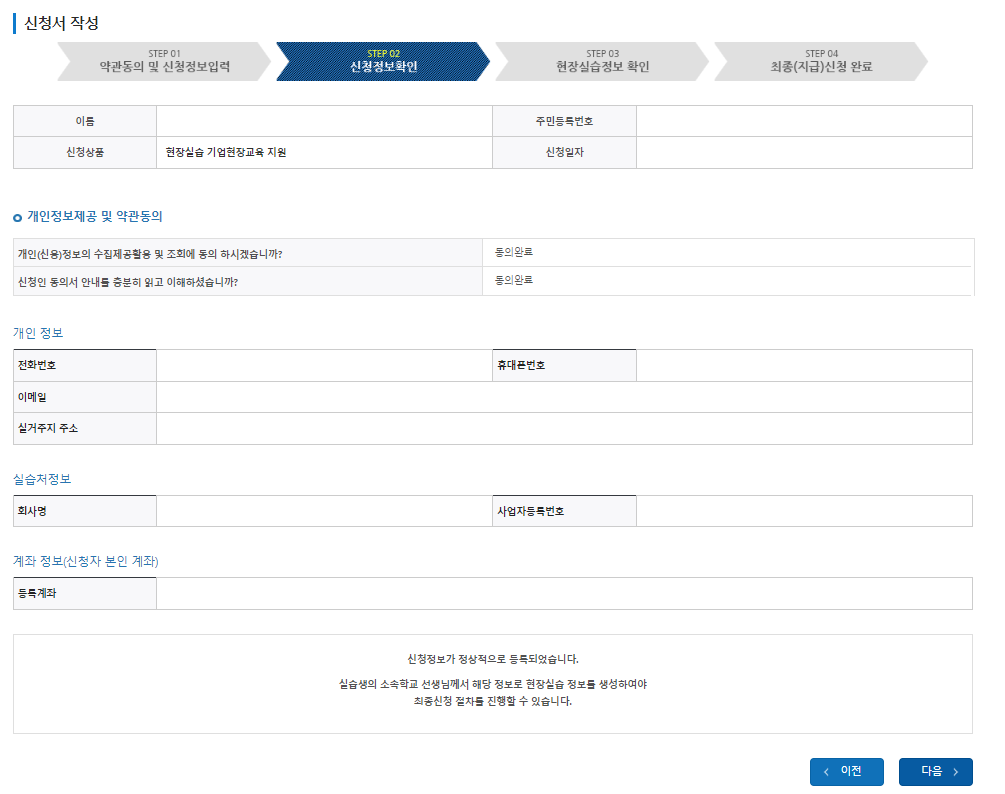Click the 주민등록번호 label cell
Image resolution: width=1005 pixels, height=794 pixels.
coord(564,121)
